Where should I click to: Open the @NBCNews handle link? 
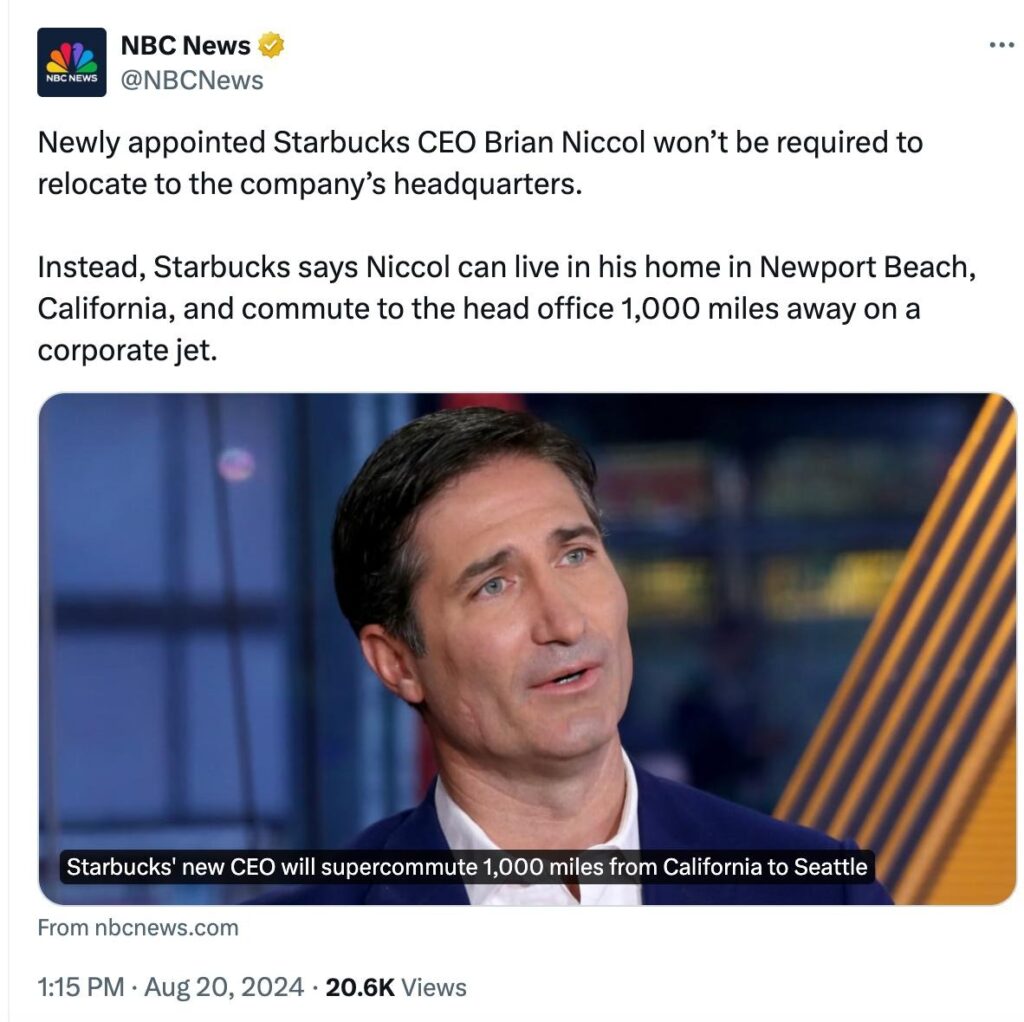coord(192,80)
